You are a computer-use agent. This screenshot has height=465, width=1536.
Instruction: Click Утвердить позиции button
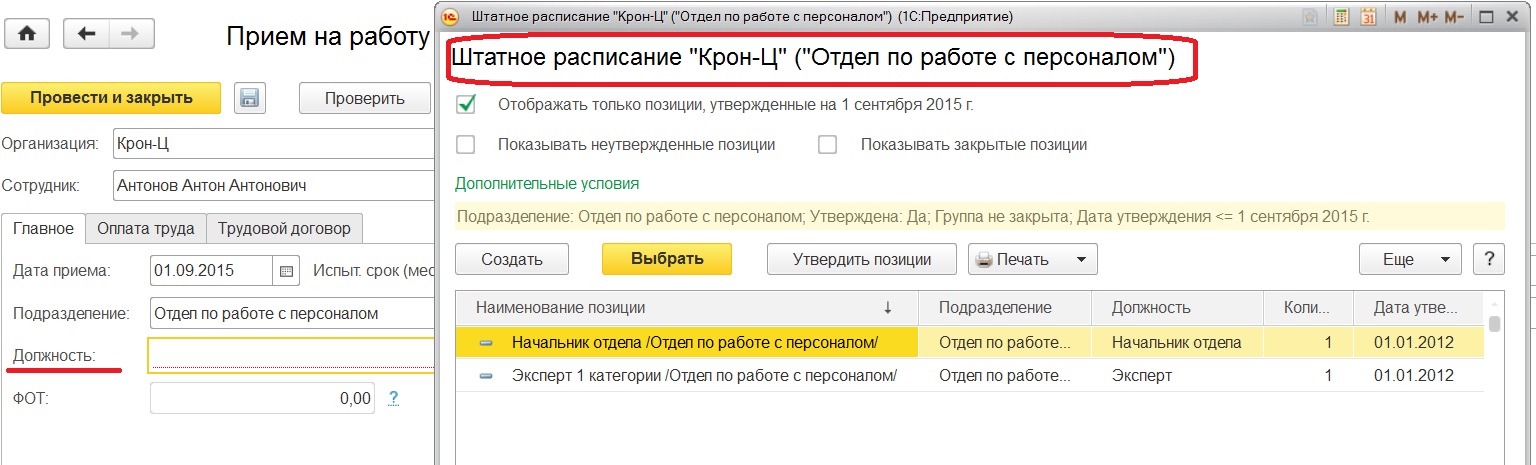(862, 259)
